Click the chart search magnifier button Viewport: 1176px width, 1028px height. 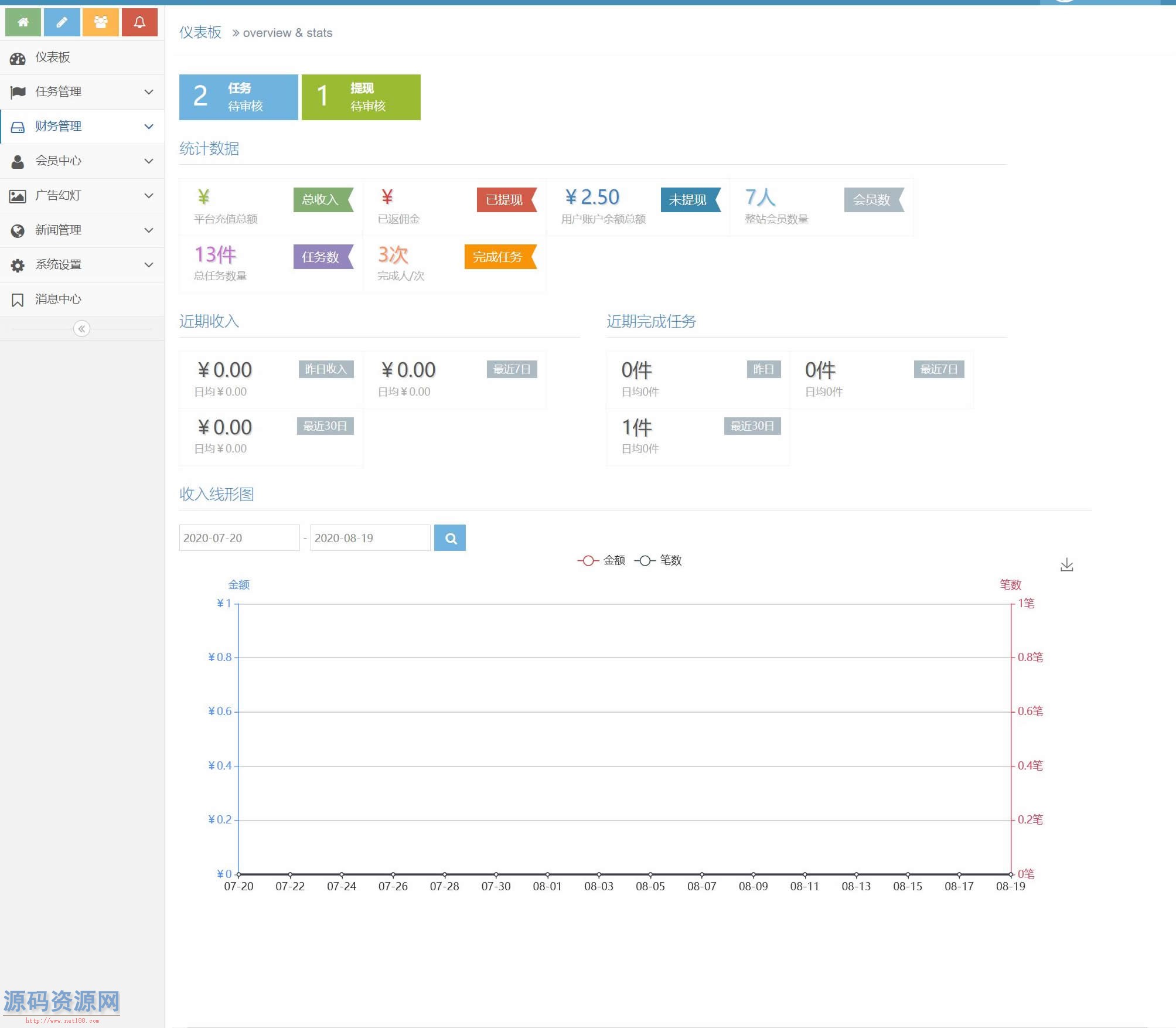[450, 538]
